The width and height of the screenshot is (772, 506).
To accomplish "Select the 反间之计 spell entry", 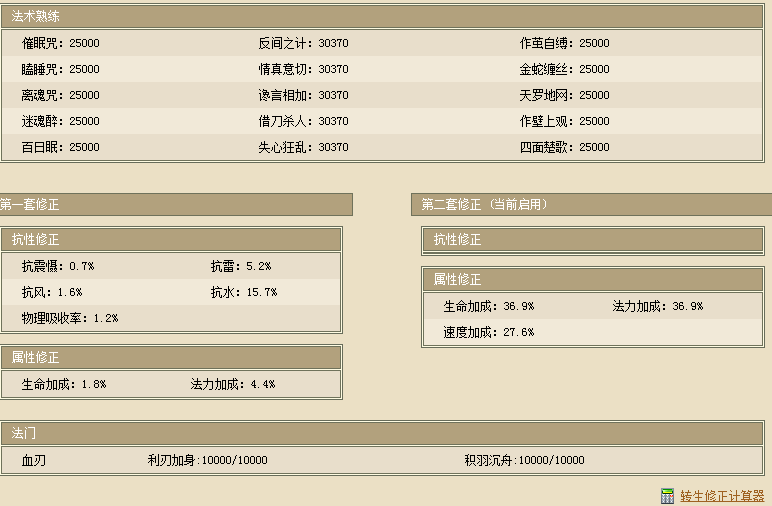I will coord(303,44).
